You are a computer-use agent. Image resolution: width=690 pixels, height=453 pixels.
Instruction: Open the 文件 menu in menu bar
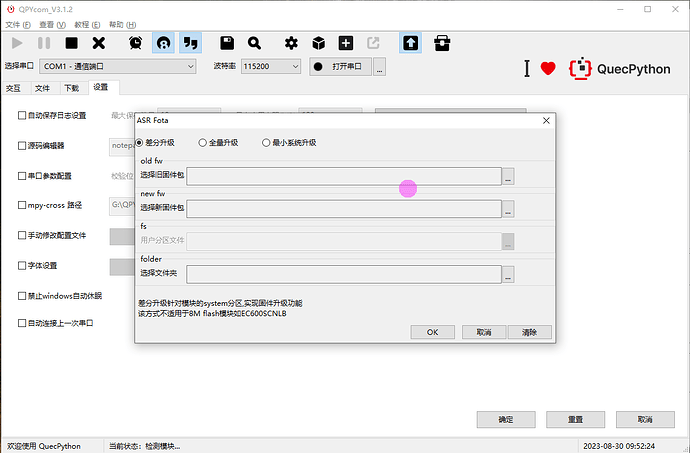point(12,22)
